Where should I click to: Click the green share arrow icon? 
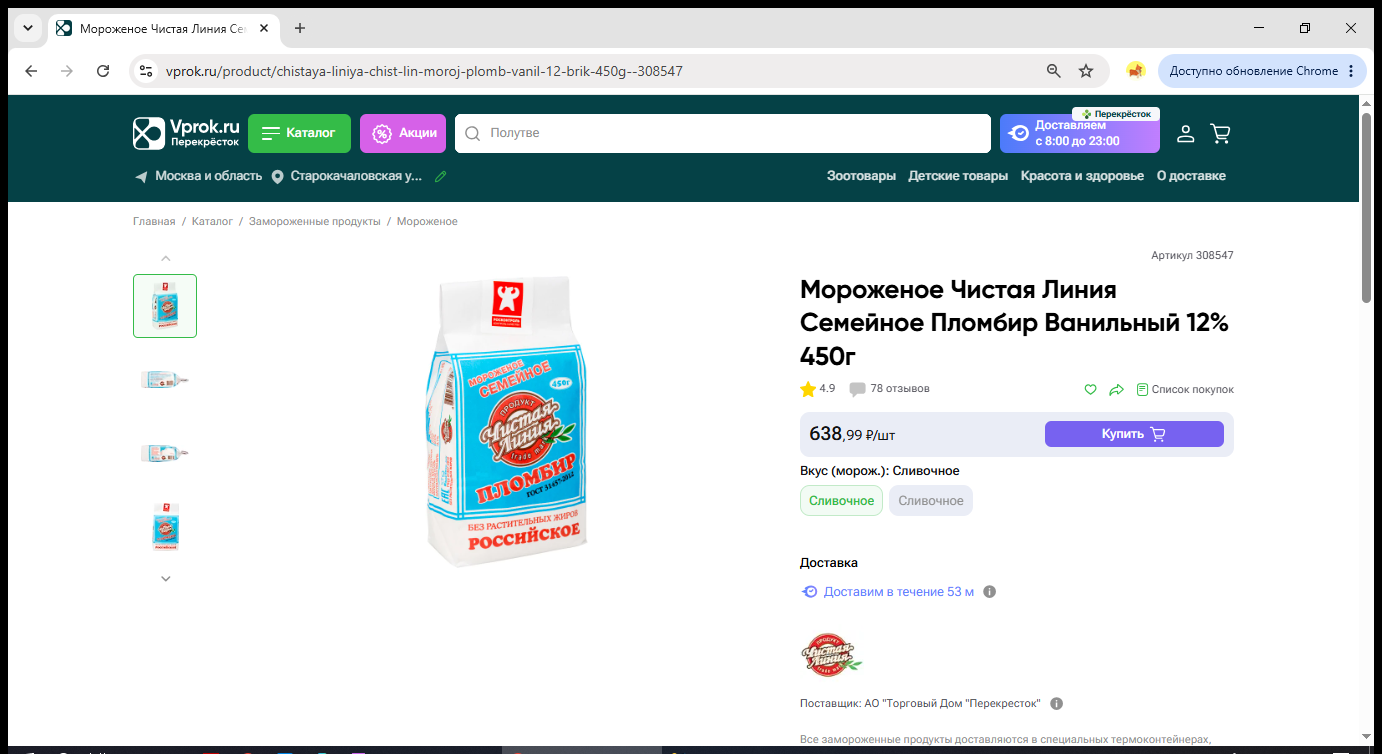[1117, 389]
